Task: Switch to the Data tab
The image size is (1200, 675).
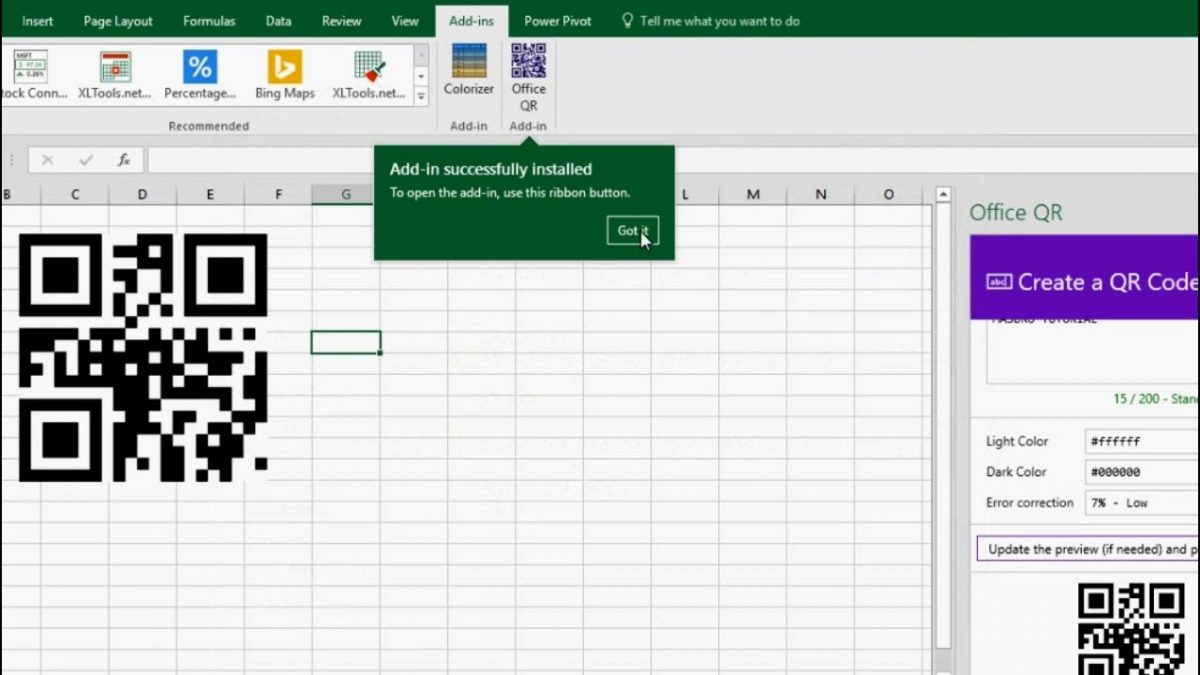Action: coord(279,20)
